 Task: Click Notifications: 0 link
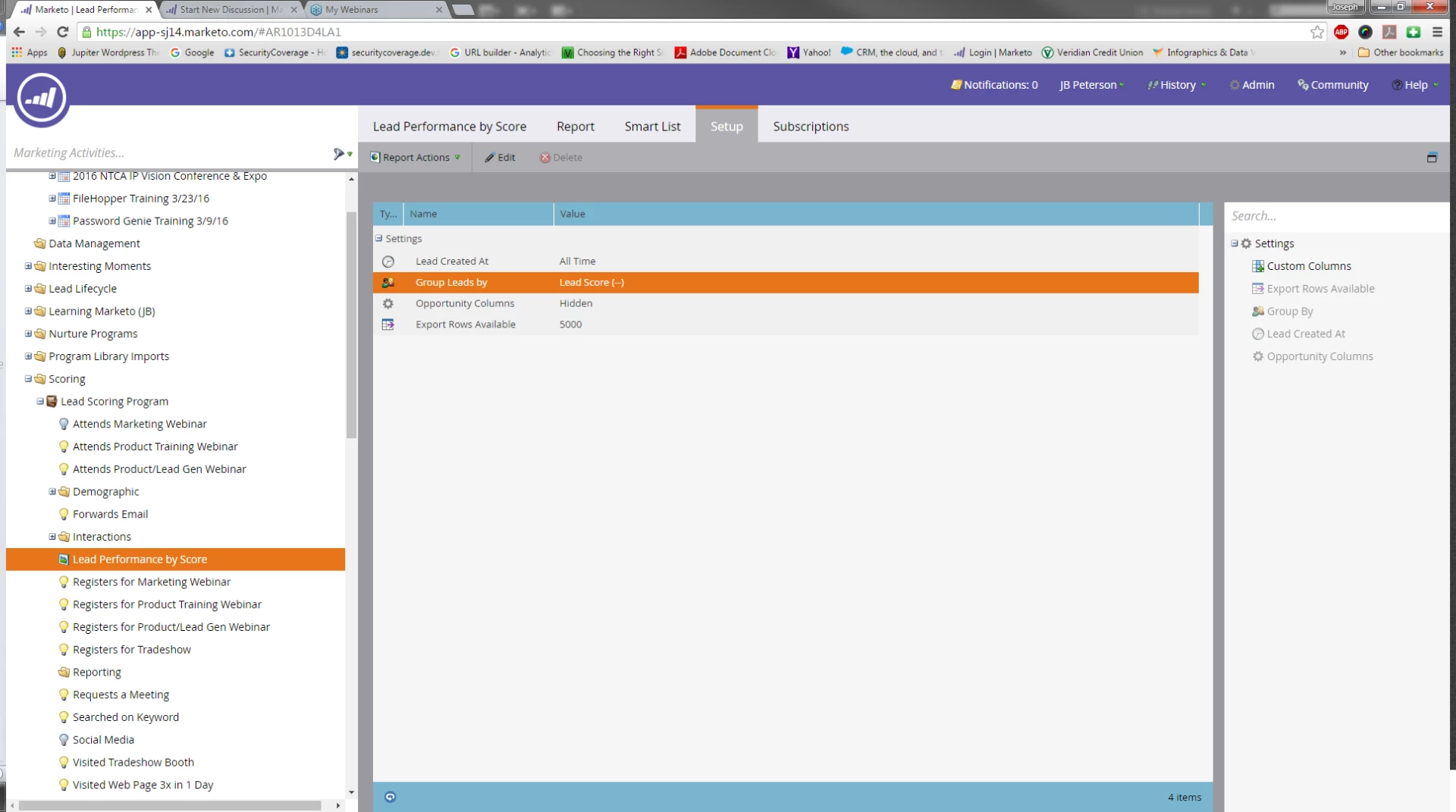tap(994, 85)
